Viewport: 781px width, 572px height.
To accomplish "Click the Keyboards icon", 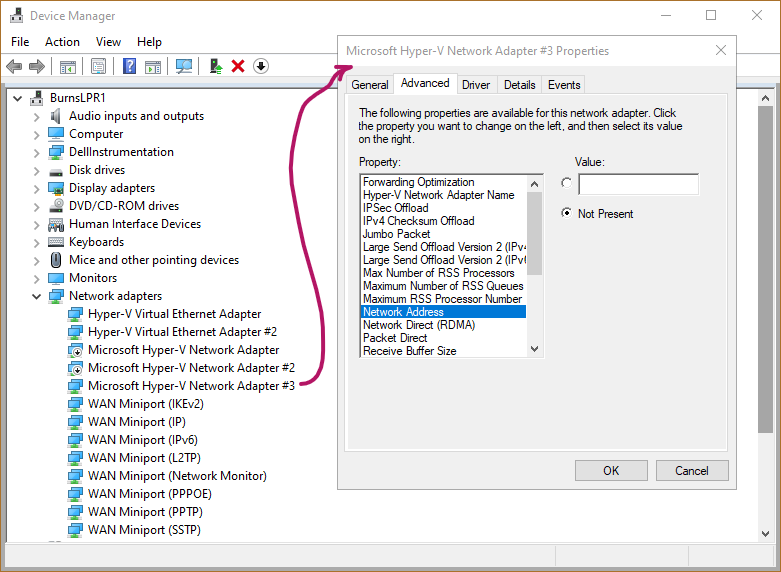I will point(56,242).
